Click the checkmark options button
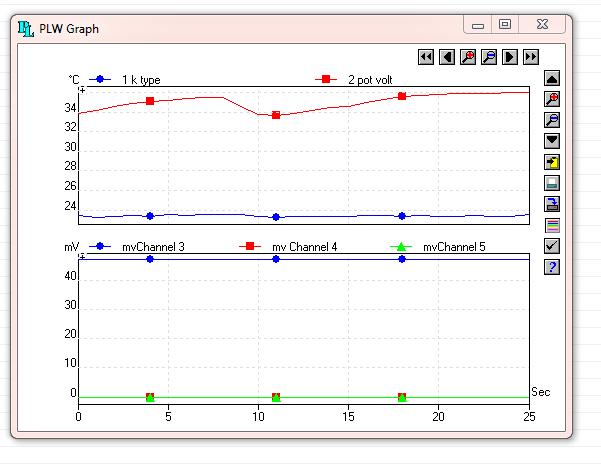This screenshot has width=601, height=465. pyautogui.click(x=552, y=246)
